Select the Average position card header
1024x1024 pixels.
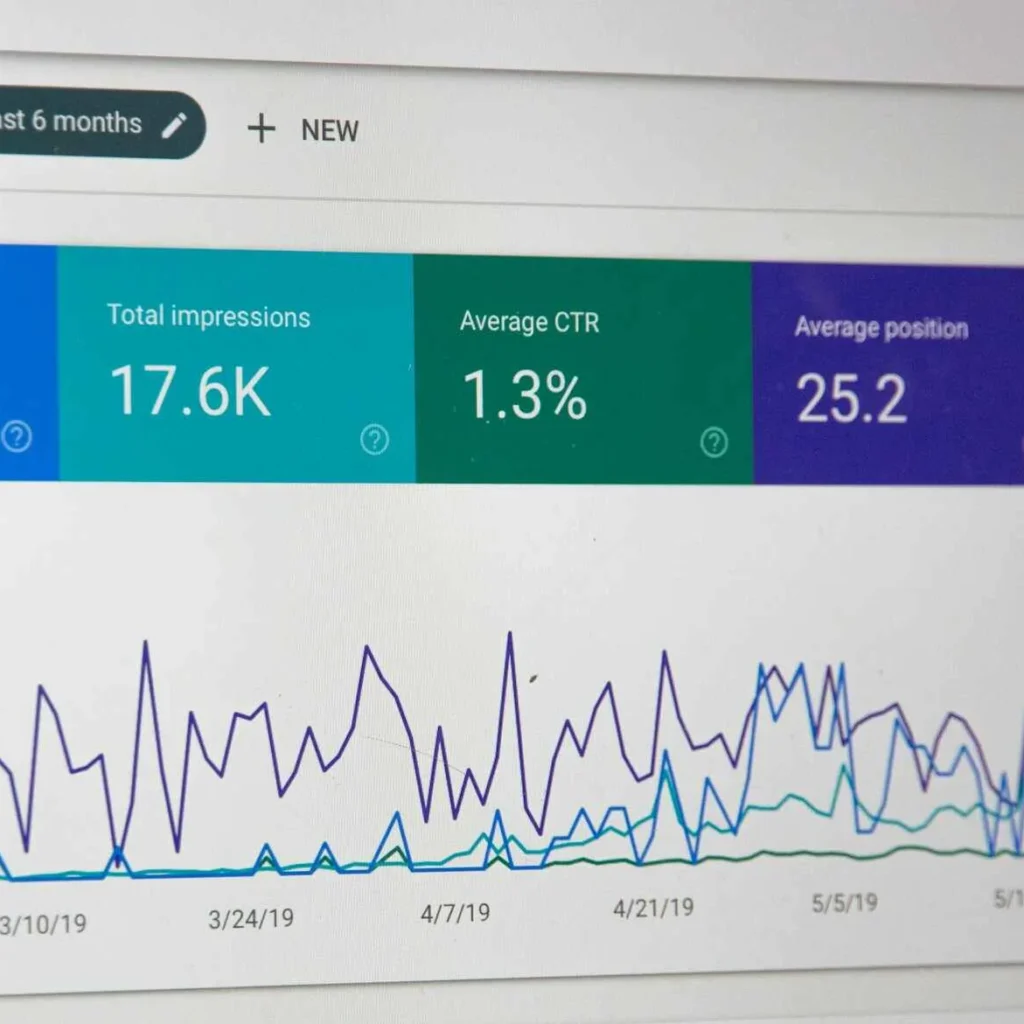click(x=881, y=328)
